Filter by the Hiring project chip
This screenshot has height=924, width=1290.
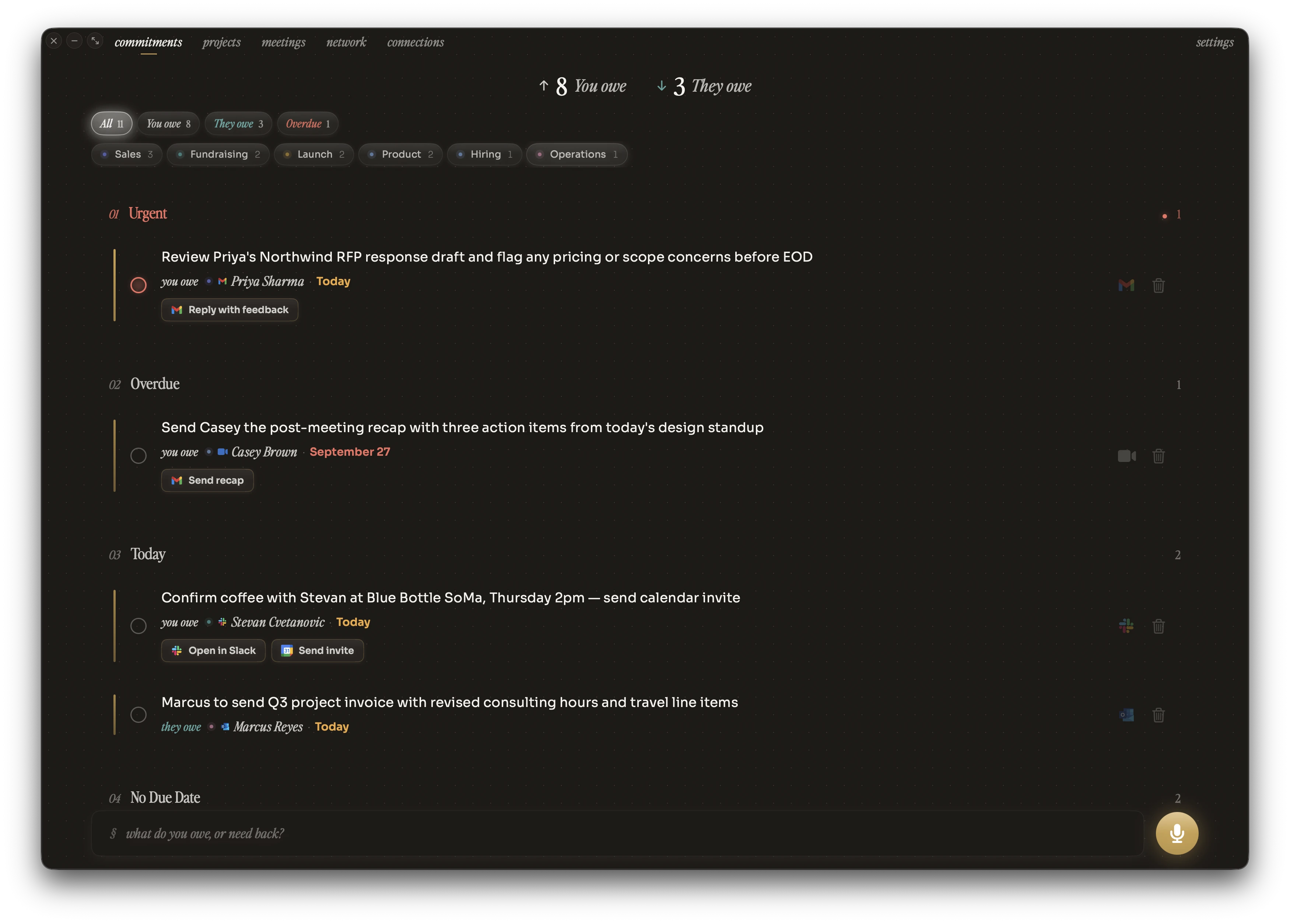pos(485,155)
